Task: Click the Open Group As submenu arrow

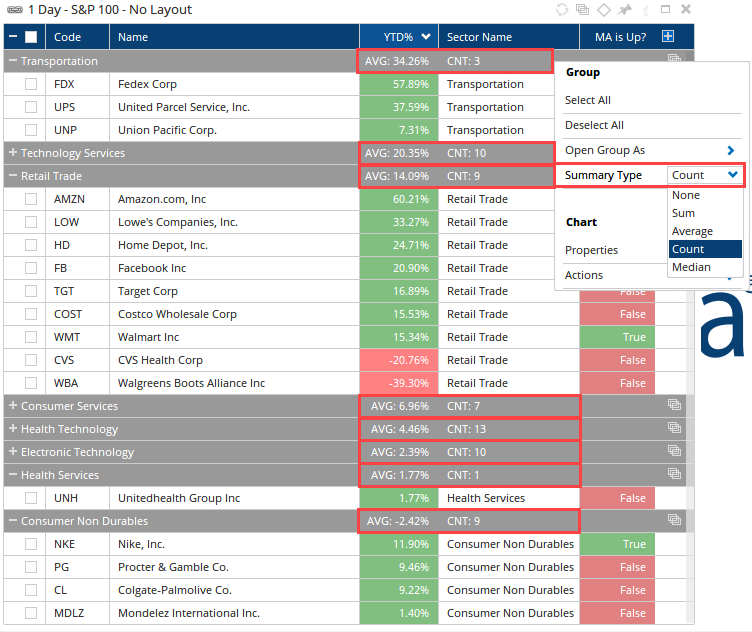Action: (x=730, y=151)
